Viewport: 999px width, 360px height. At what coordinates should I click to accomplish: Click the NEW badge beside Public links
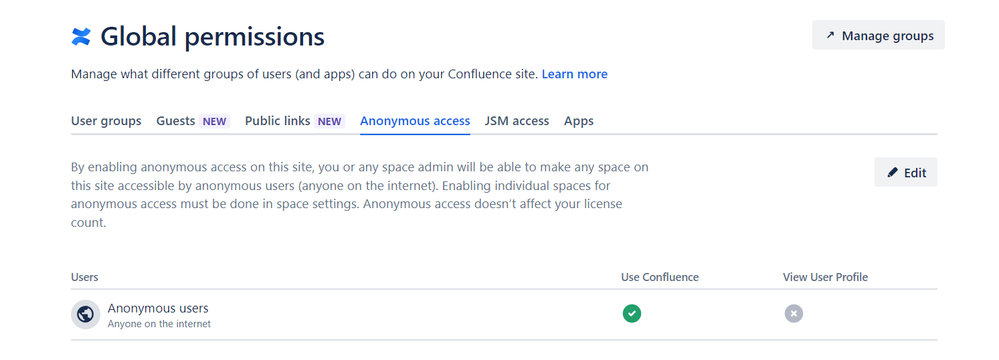click(x=329, y=121)
